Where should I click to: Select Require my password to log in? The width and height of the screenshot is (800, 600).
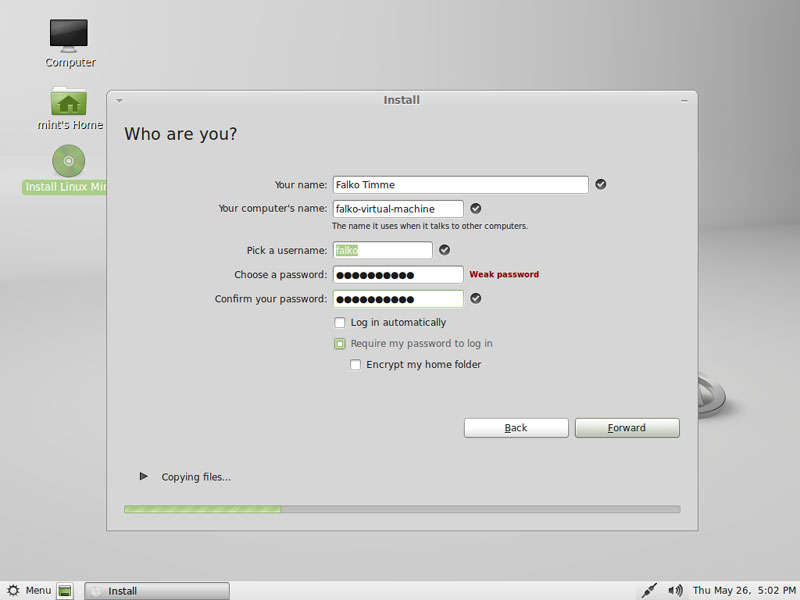click(340, 344)
